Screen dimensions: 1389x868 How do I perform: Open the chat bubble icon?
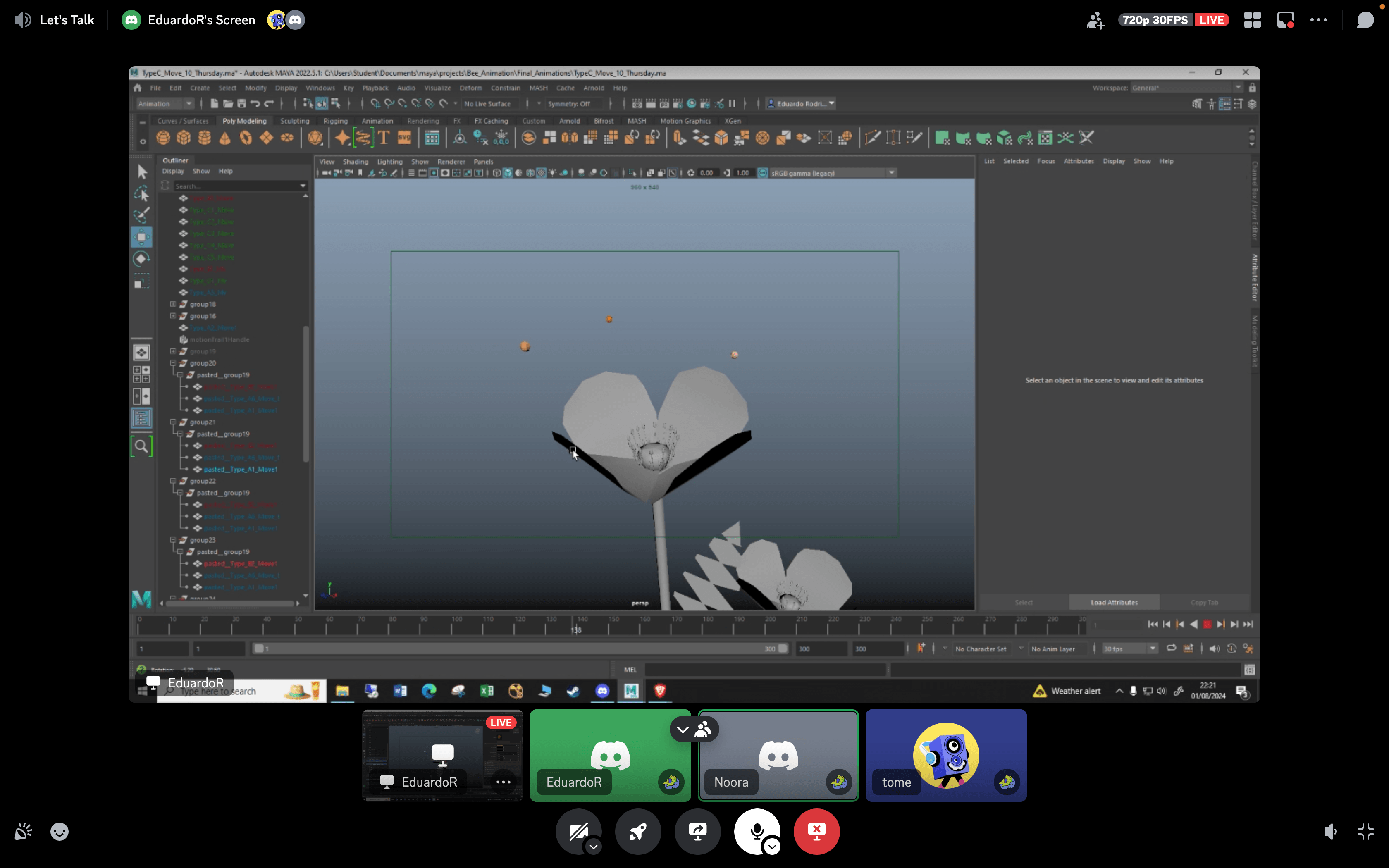click(1365, 20)
